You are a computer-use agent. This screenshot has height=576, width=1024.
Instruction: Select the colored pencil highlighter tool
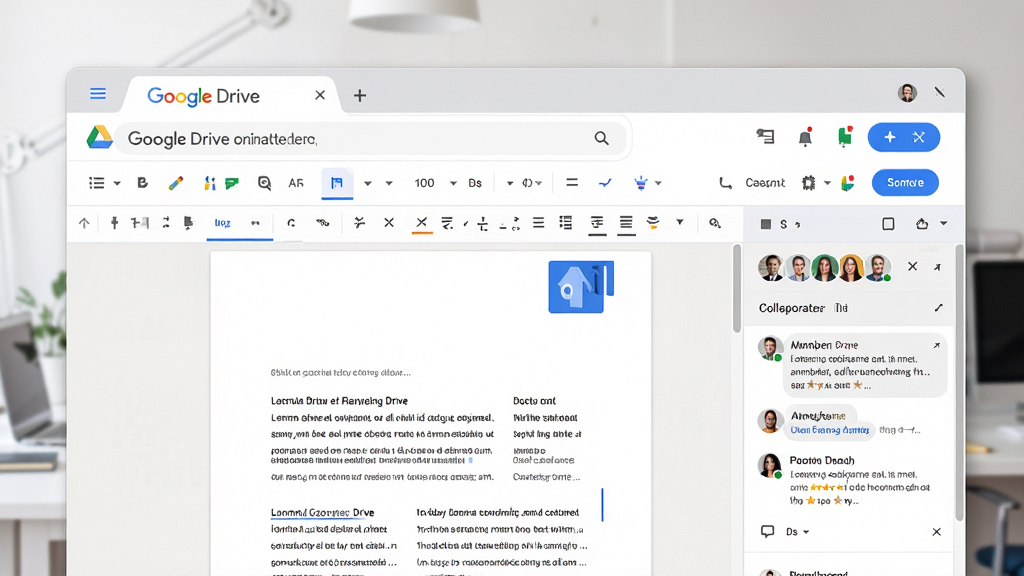pyautogui.click(x=175, y=183)
